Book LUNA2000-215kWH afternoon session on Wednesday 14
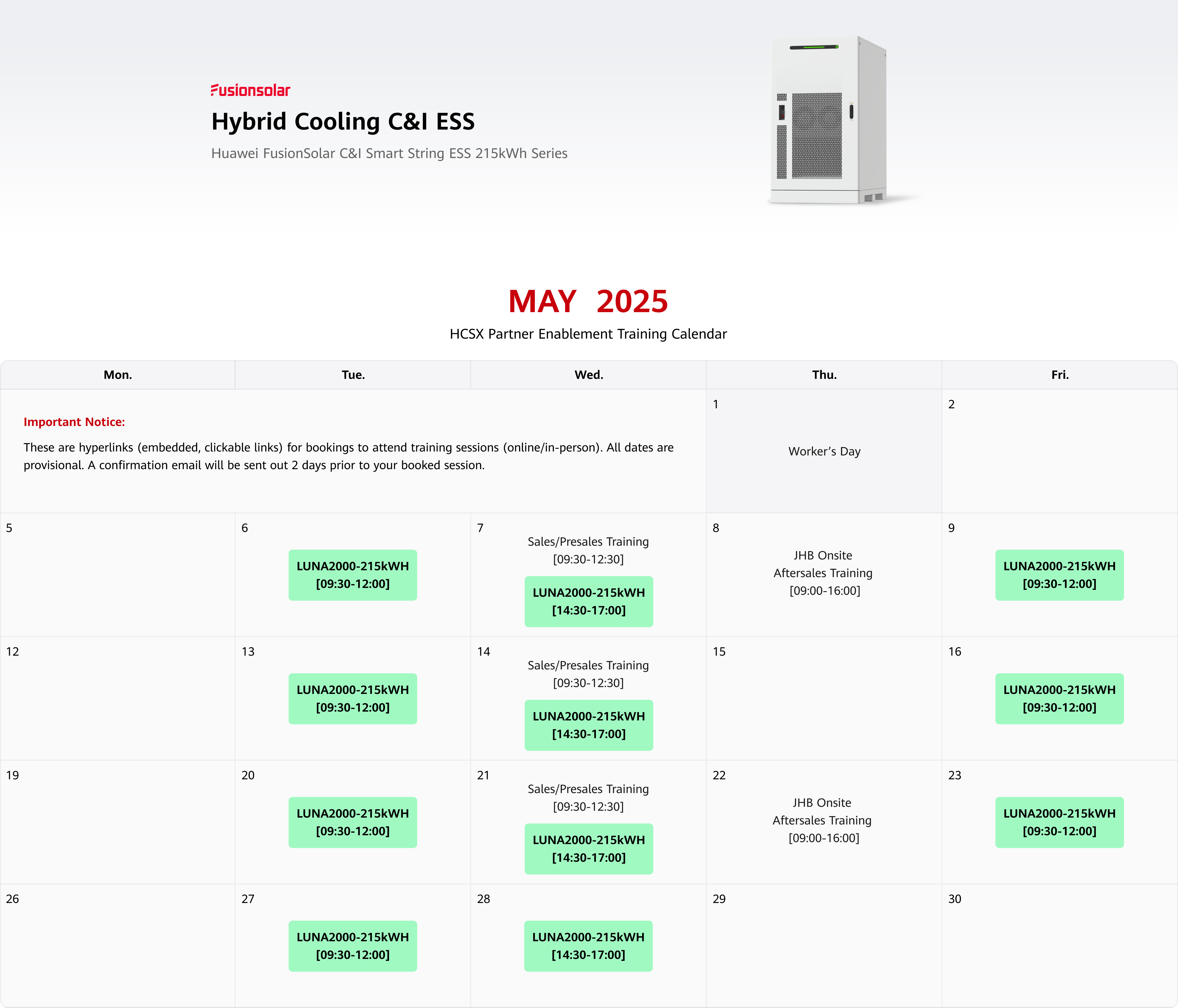 click(589, 725)
